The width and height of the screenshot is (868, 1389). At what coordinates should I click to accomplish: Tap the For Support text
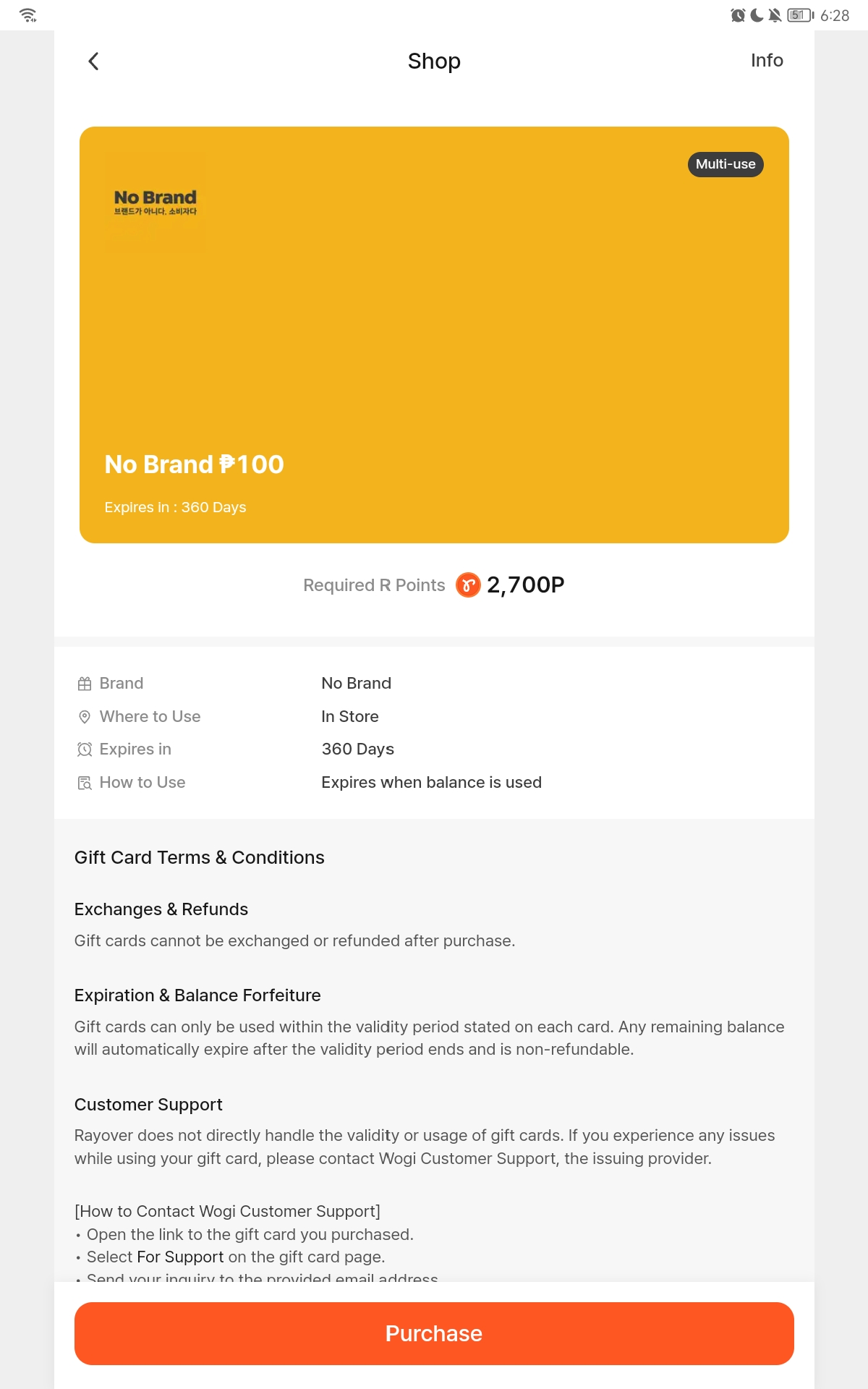[x=180, y=1257]
